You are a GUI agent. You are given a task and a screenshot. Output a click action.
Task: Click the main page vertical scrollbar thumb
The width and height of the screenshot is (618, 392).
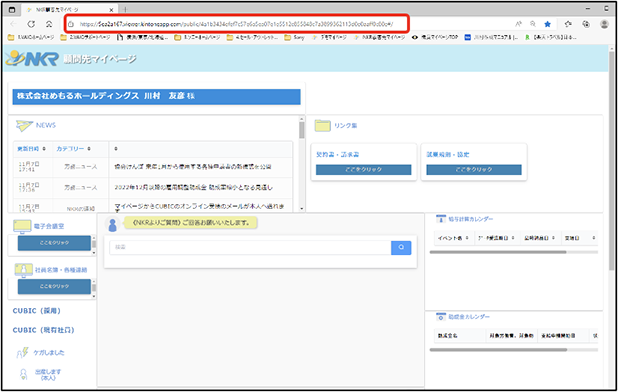611,162
